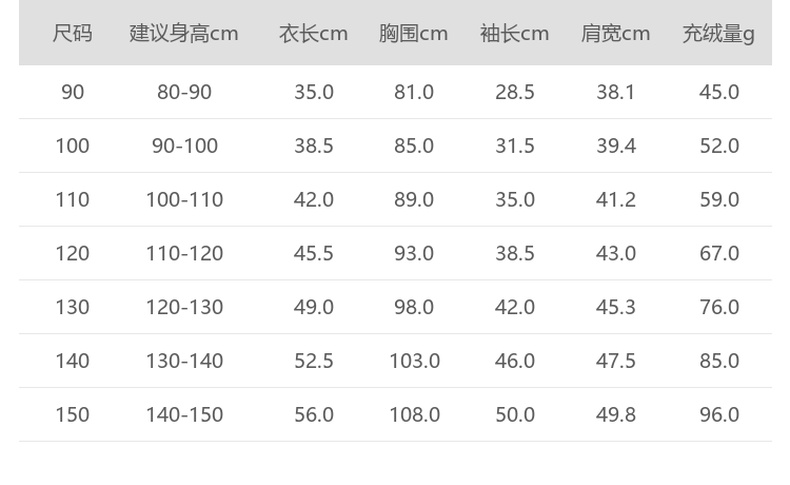Select the 45.3 shoulder width value
790x485 pixels.
[616, 307]
